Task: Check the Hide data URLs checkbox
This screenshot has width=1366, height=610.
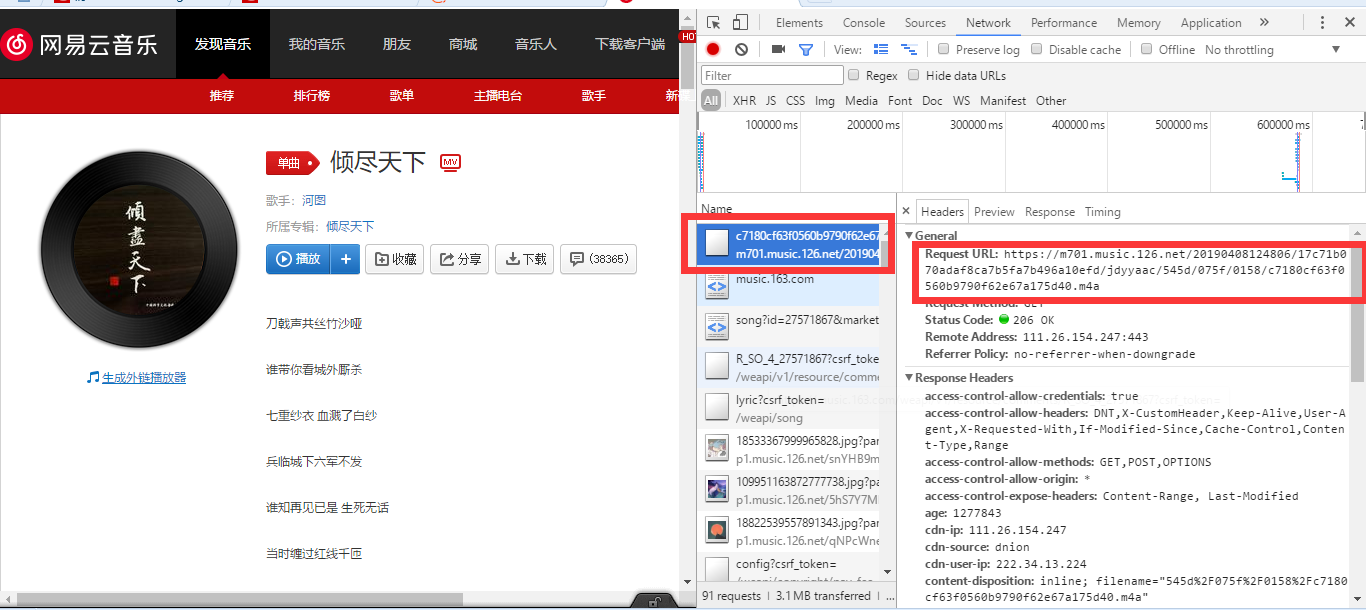Action: tap(913, 75)
